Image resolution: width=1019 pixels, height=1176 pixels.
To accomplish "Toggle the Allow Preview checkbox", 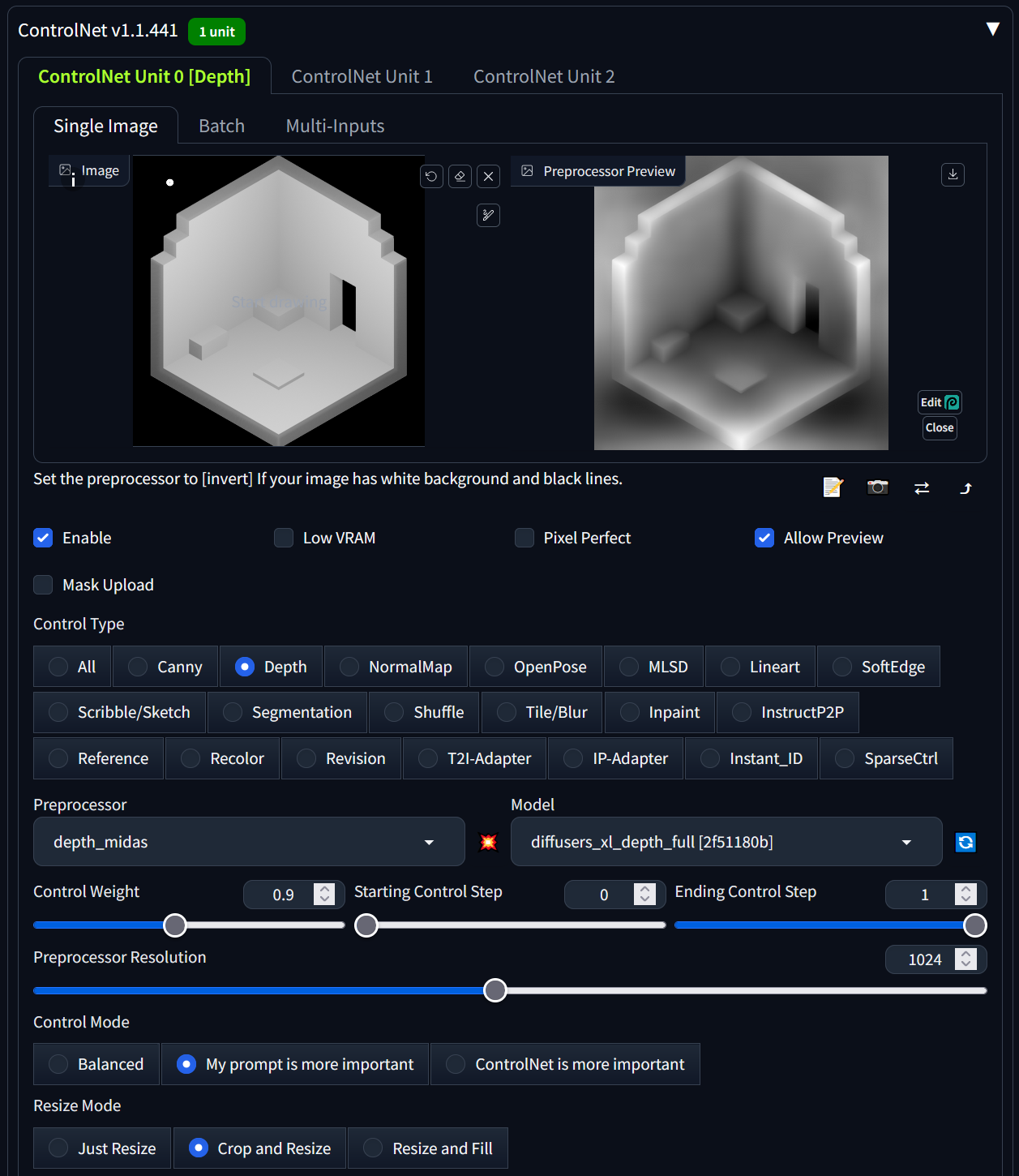I will coord(764,538).
